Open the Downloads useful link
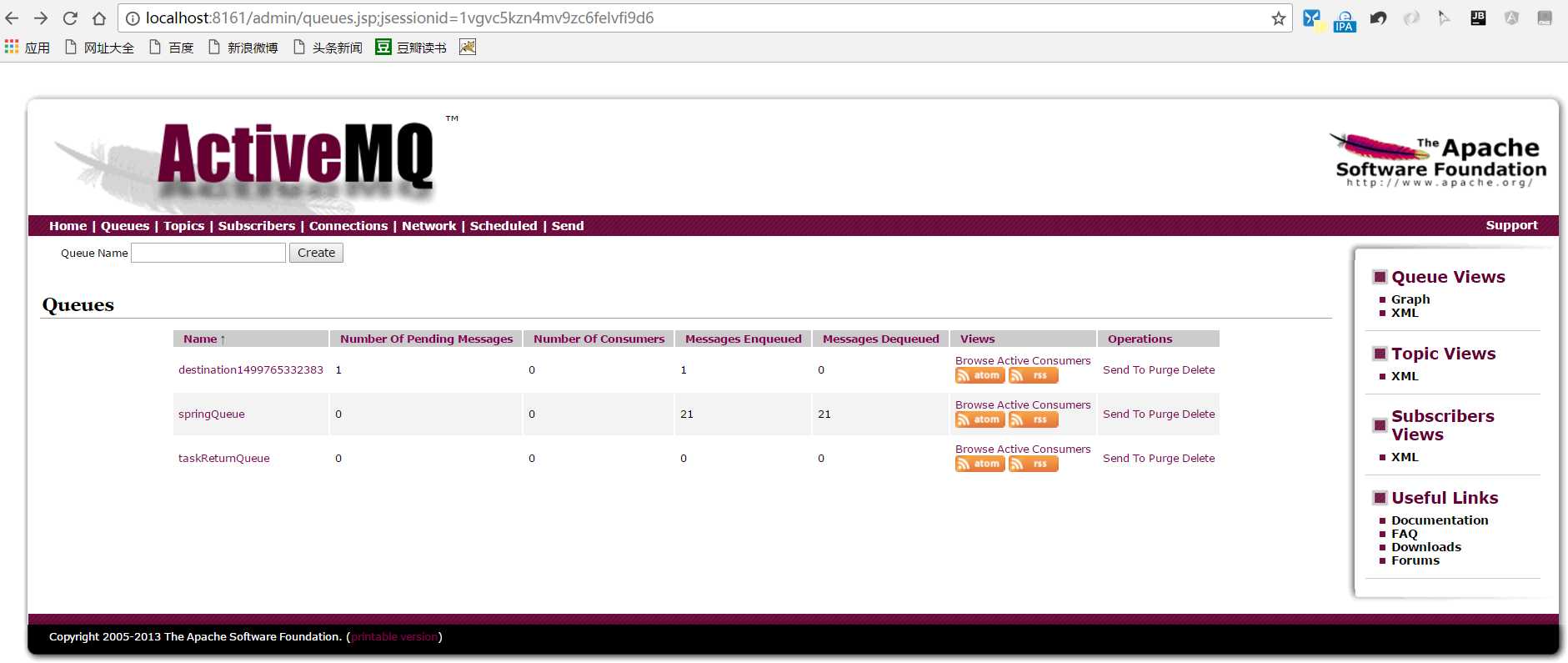1568x663 pixels. coord(1426,547)
